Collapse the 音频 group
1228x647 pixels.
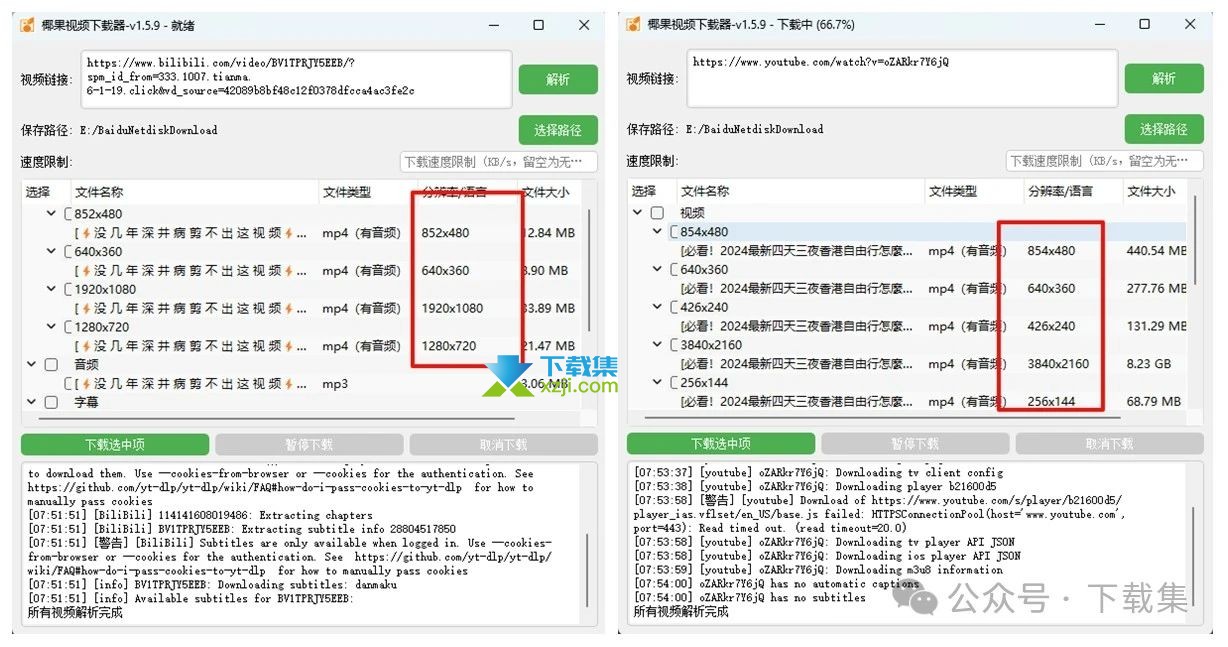(x=31, y=365)
